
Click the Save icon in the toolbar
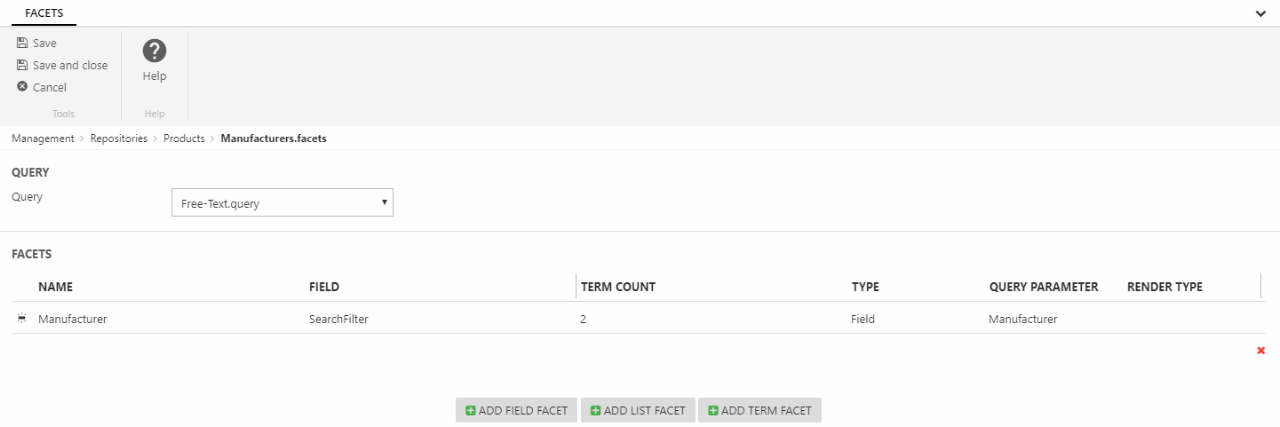tap(22, 43)
